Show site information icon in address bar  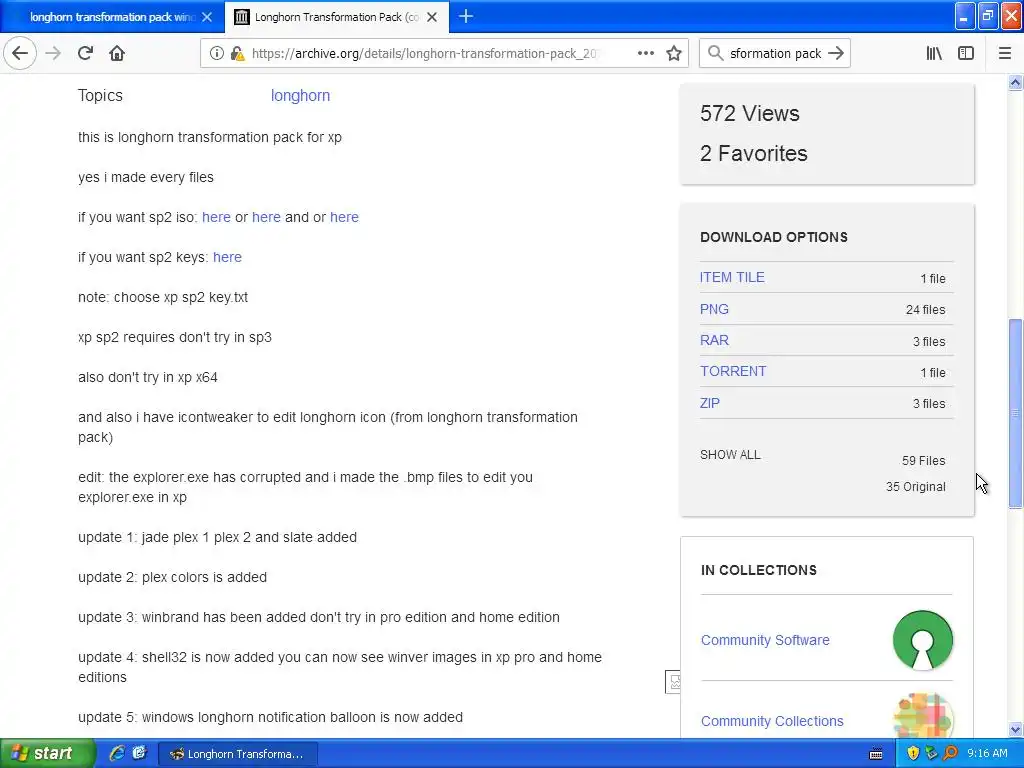pyautogui.click(x=217, y=54)
